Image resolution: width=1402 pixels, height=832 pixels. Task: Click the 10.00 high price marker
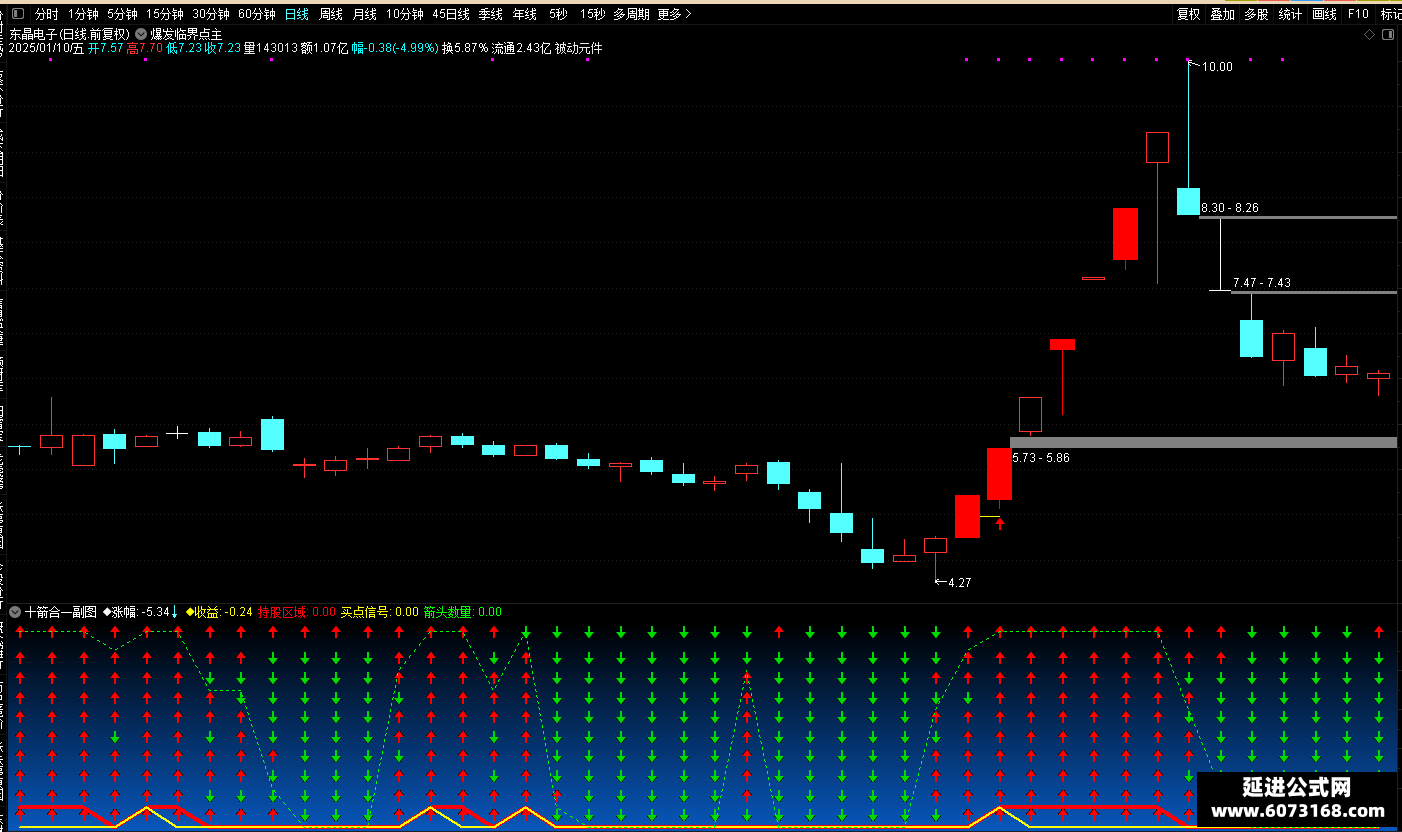1217,67
